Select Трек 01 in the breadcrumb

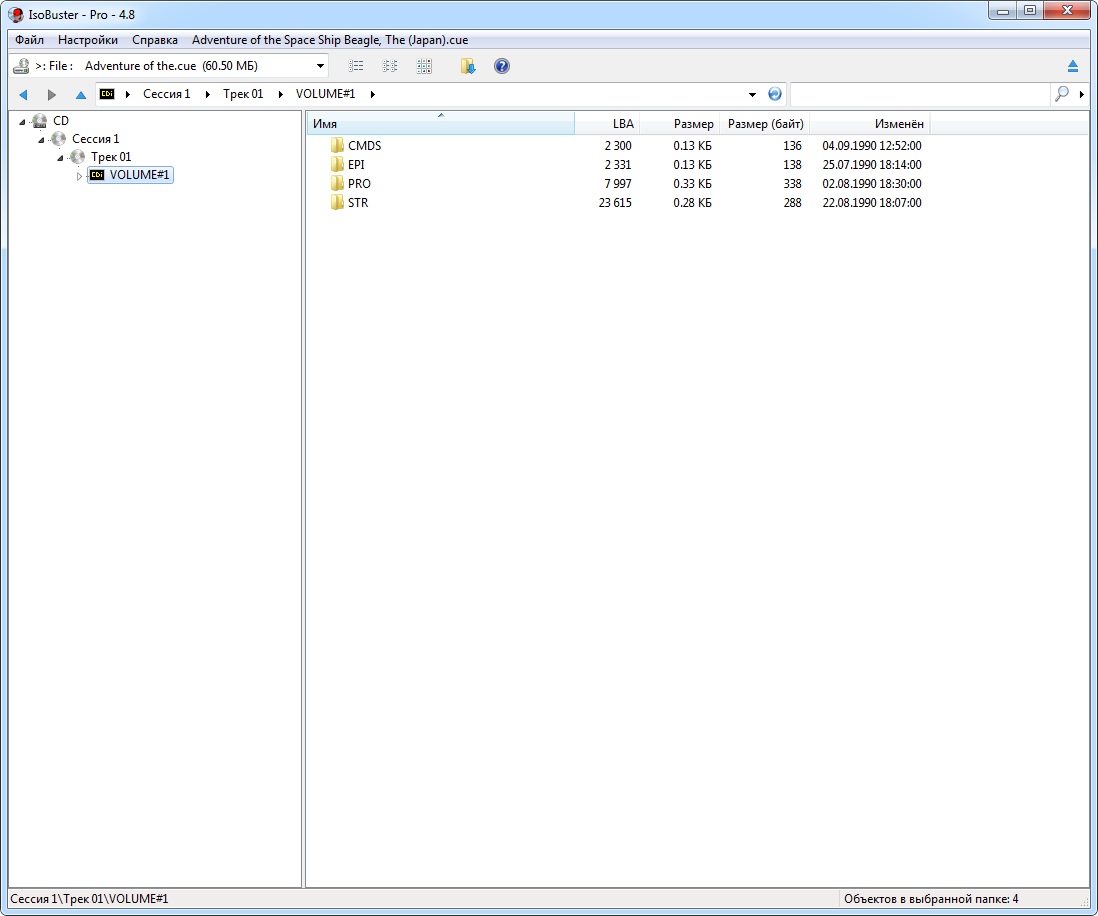[x=243, y=94]
